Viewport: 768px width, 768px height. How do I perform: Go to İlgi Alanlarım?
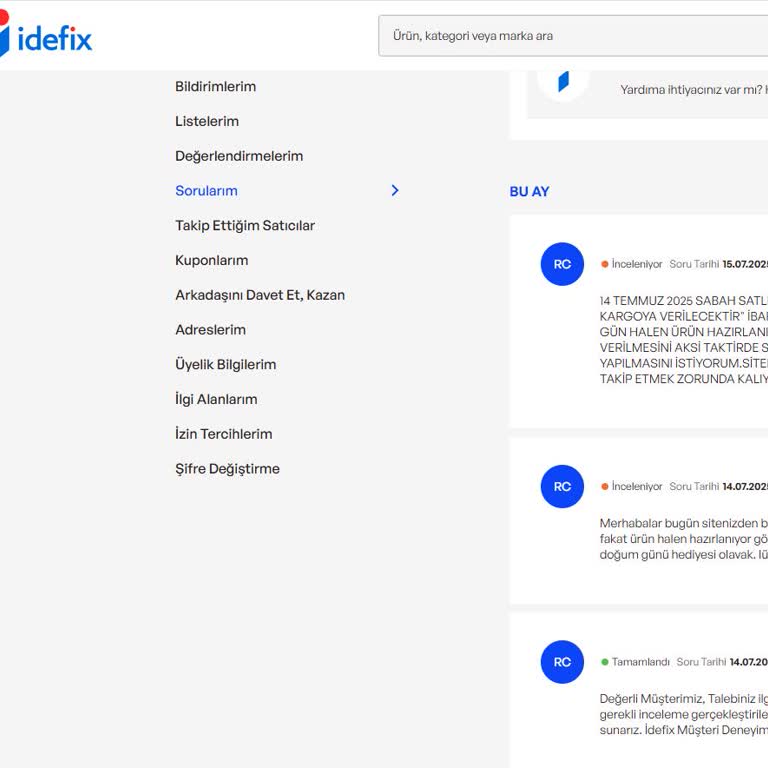pos(216,400)
